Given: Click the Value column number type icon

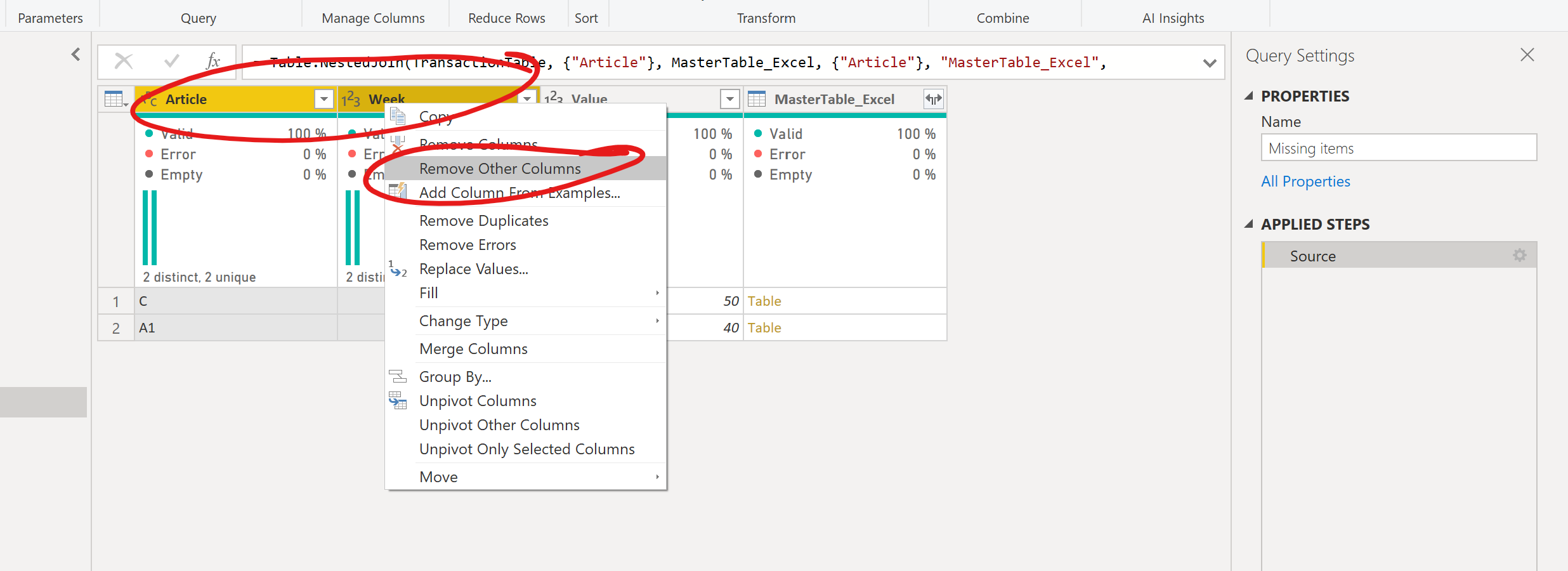Looking at the screenshot, I should (x=553, y=99).
